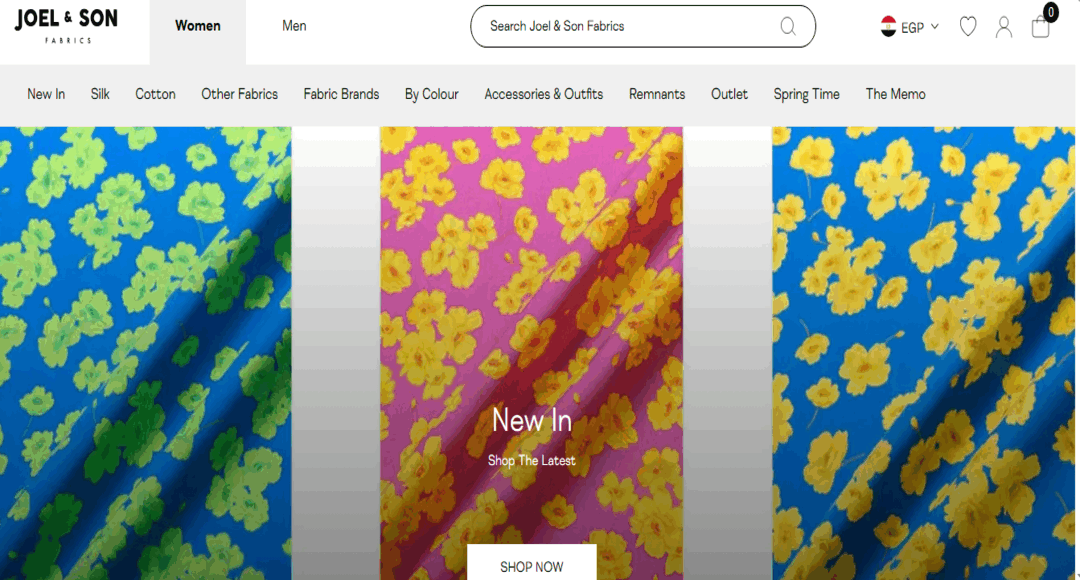Open the Cotton category menu
The image size is (1080, 580).
(155, 94)
